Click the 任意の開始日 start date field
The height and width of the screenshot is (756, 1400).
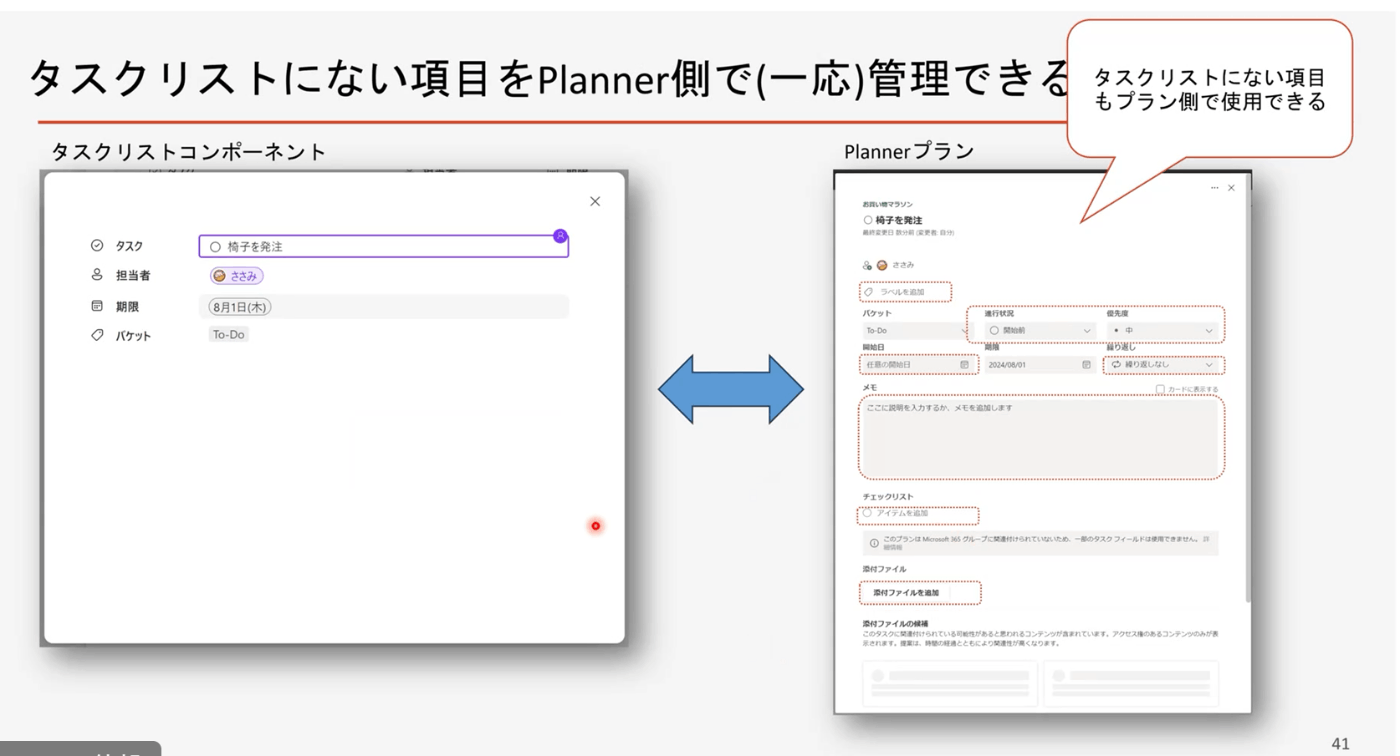click(x=918, y=365)
